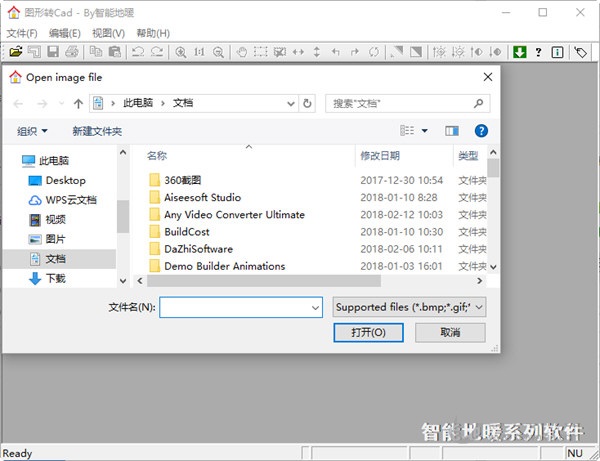This screenshot has height=461, width=600.
Task: Click the blue help icon in dialog
Action: [x=481, y=131]
